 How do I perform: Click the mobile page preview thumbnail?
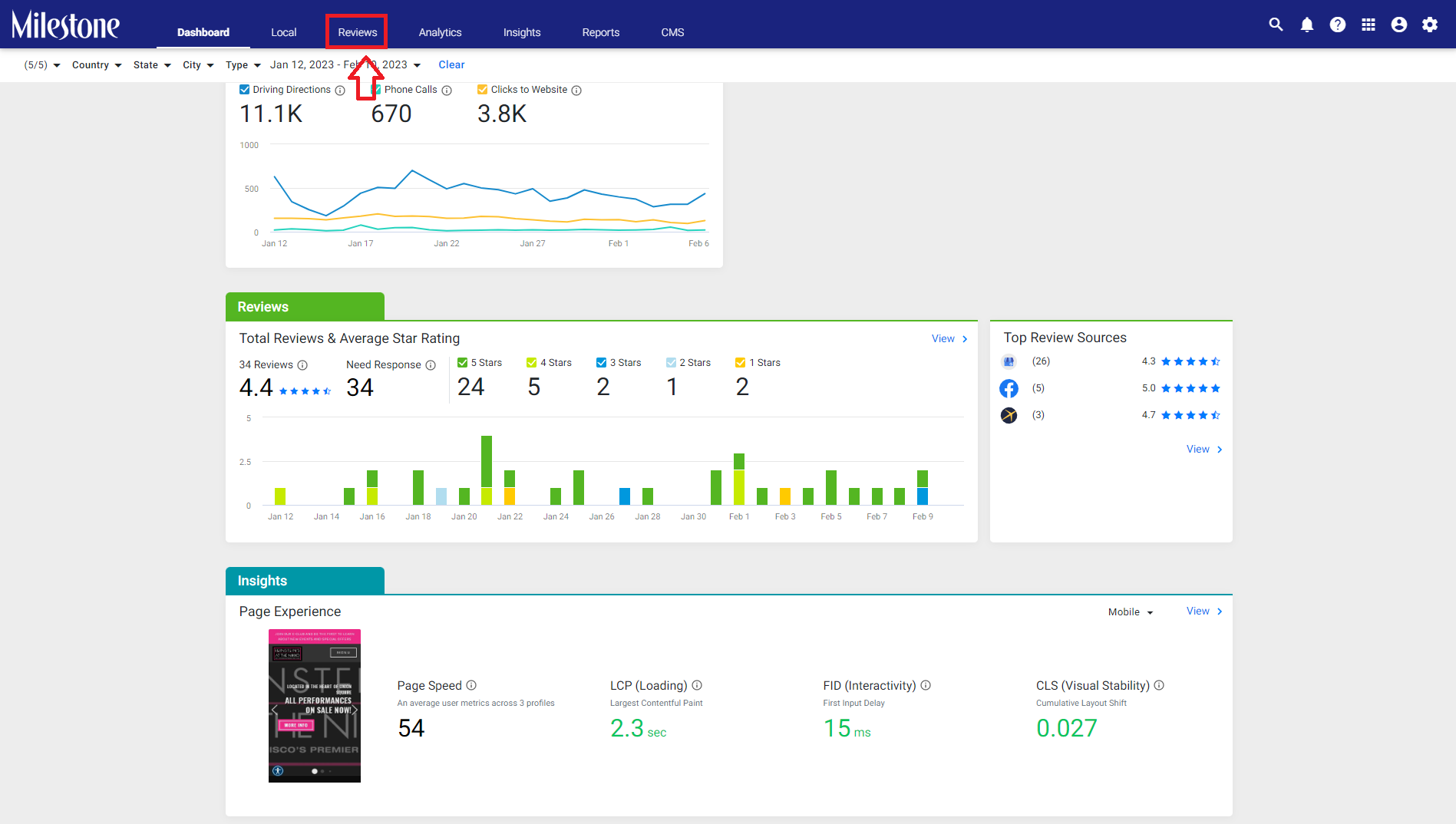pyautogui.click(x=315, y=706)
